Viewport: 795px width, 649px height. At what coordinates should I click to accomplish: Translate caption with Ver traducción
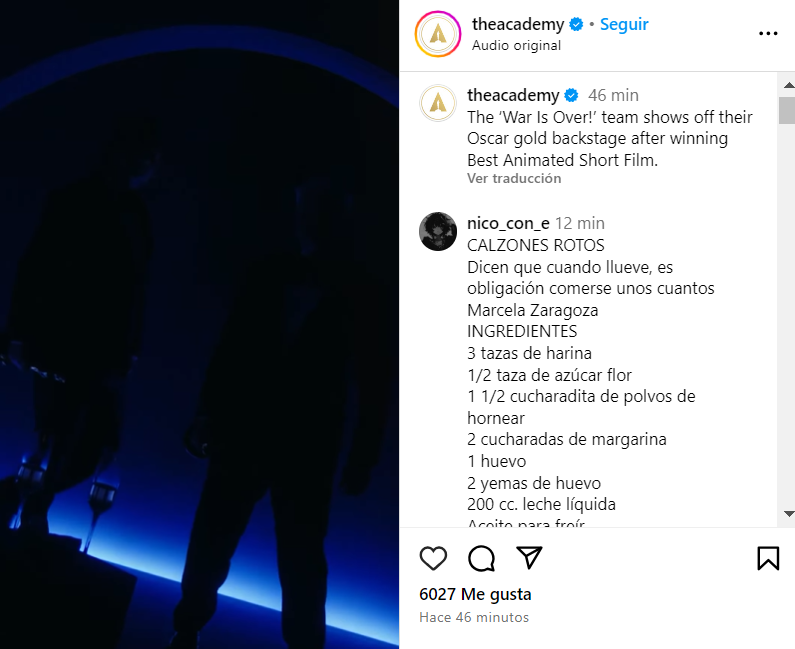coord(514,178)
